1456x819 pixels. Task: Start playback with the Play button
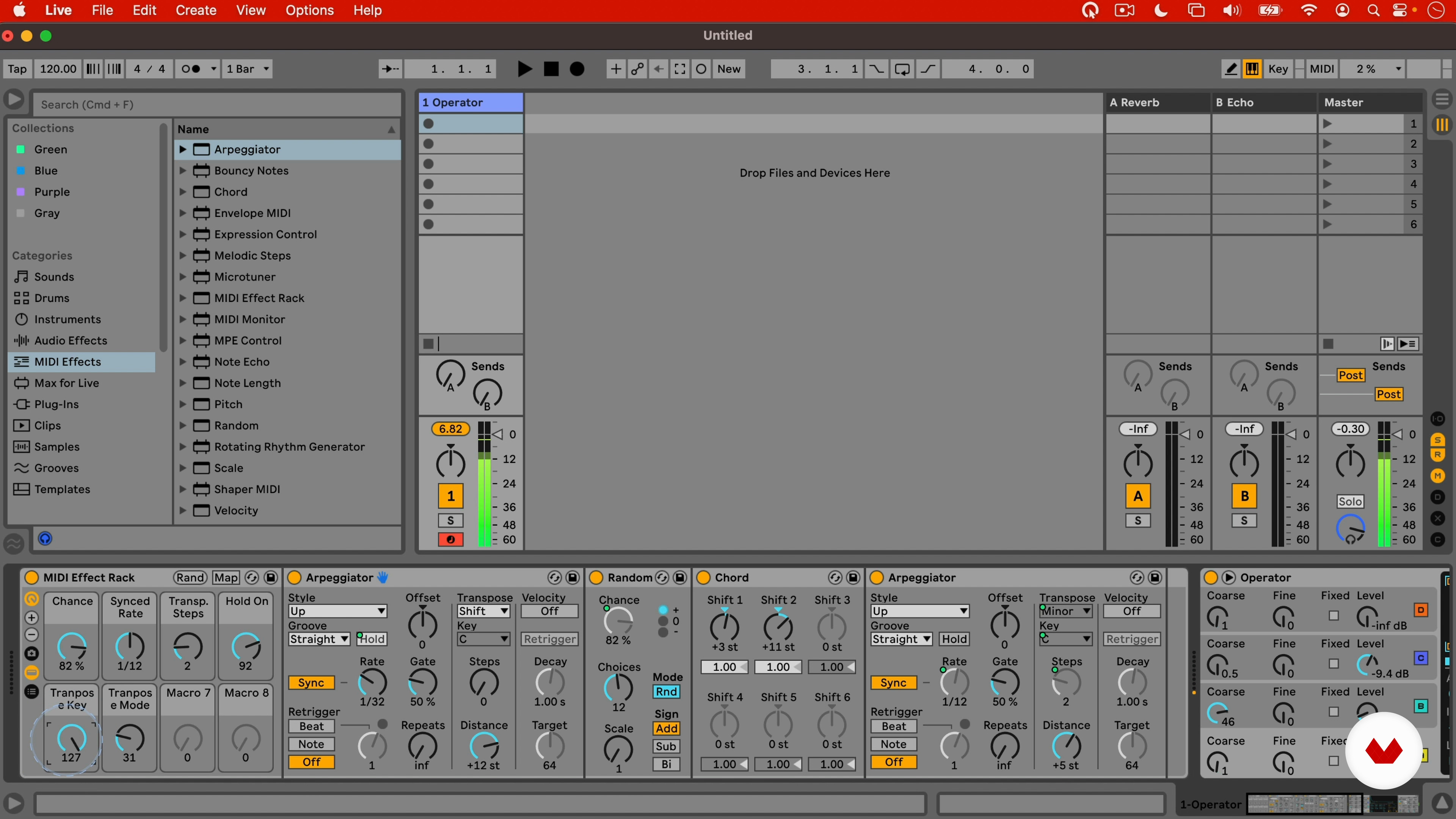pyautogui.click(x=524, y=69)
